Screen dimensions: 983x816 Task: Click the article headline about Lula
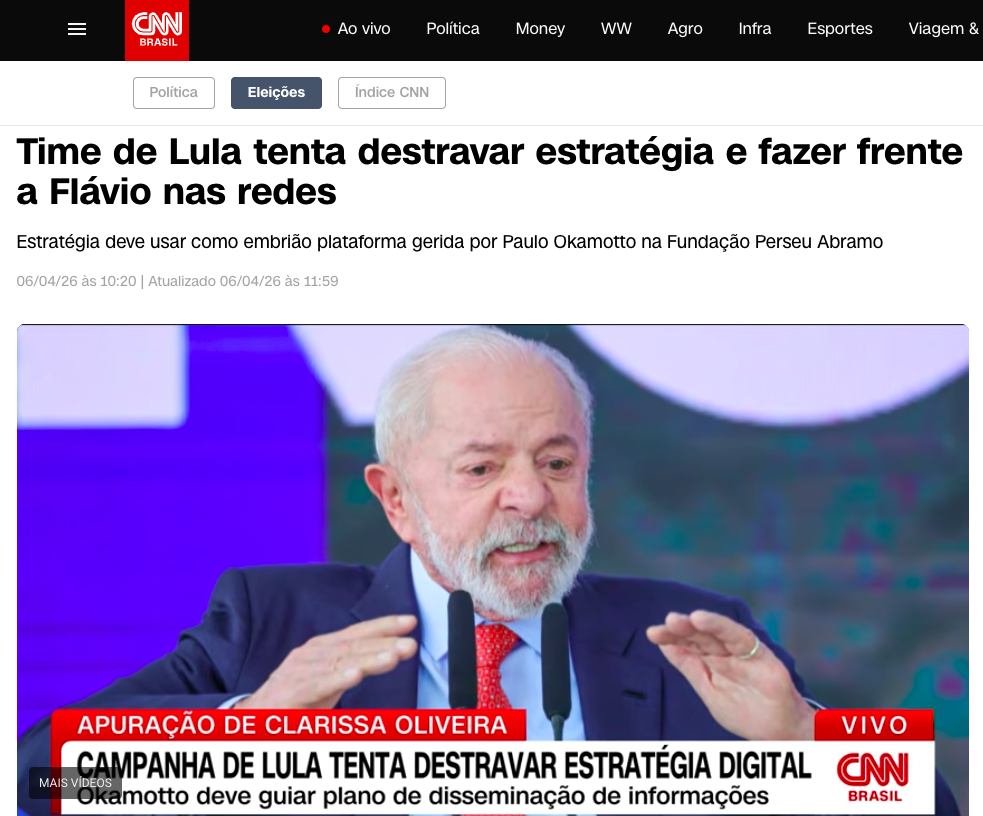(x=489, y=172)
